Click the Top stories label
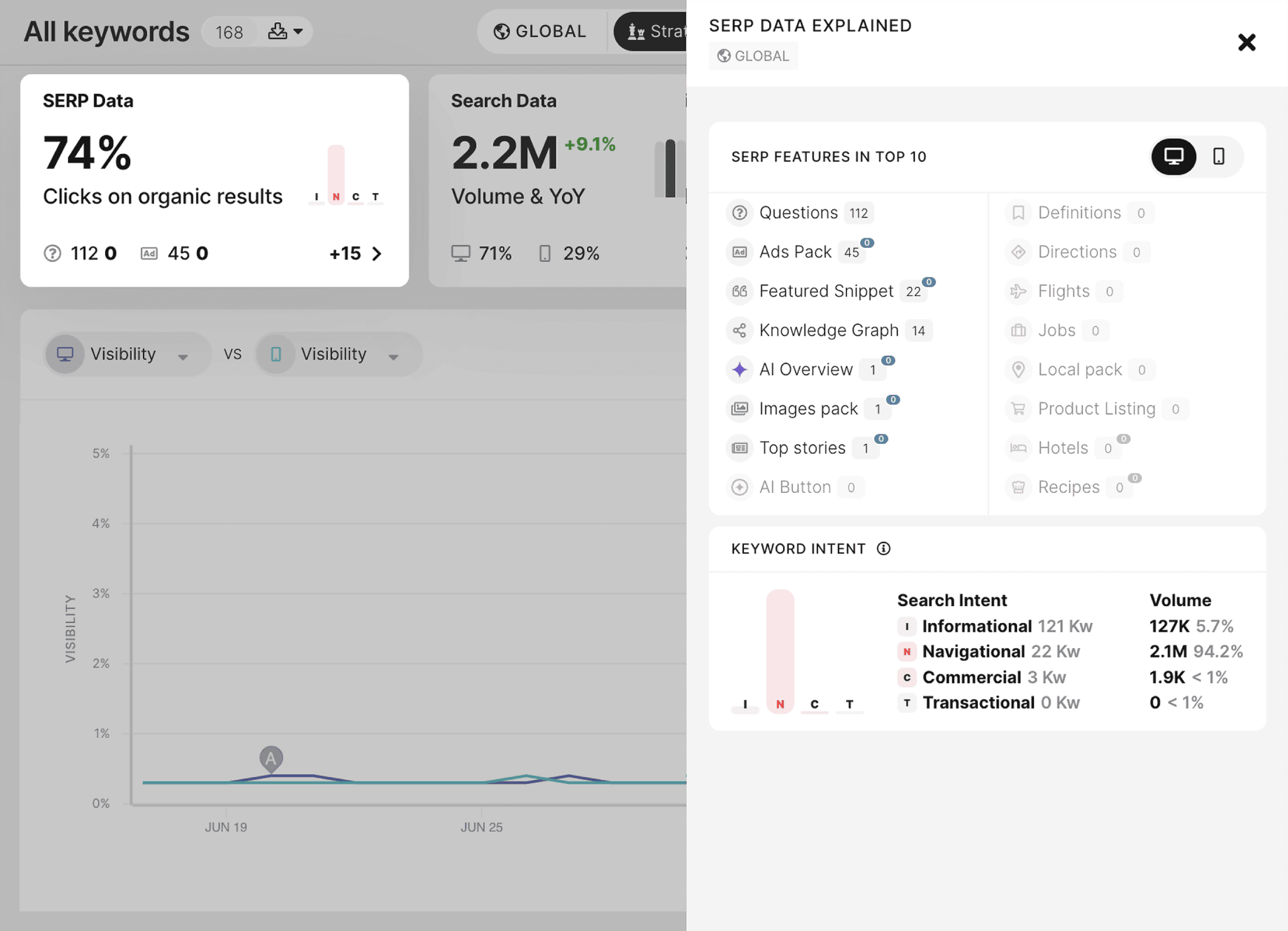The height and width of the screenshot is (931, 1288). 802,448
